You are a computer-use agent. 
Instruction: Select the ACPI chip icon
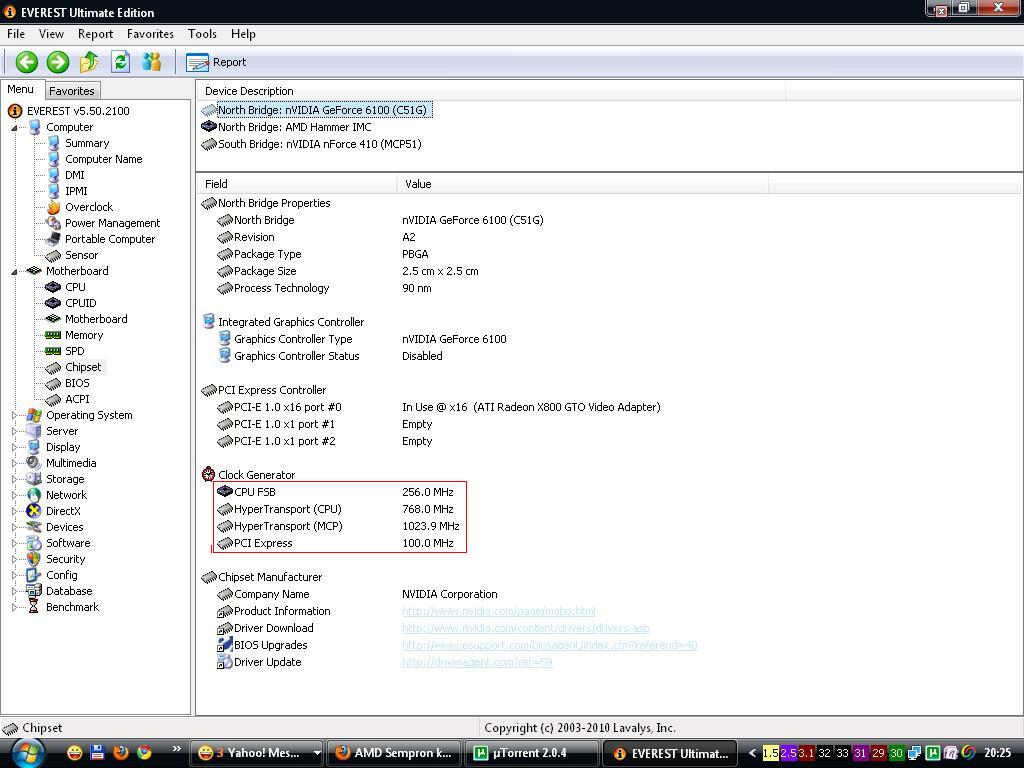[54, 399]
